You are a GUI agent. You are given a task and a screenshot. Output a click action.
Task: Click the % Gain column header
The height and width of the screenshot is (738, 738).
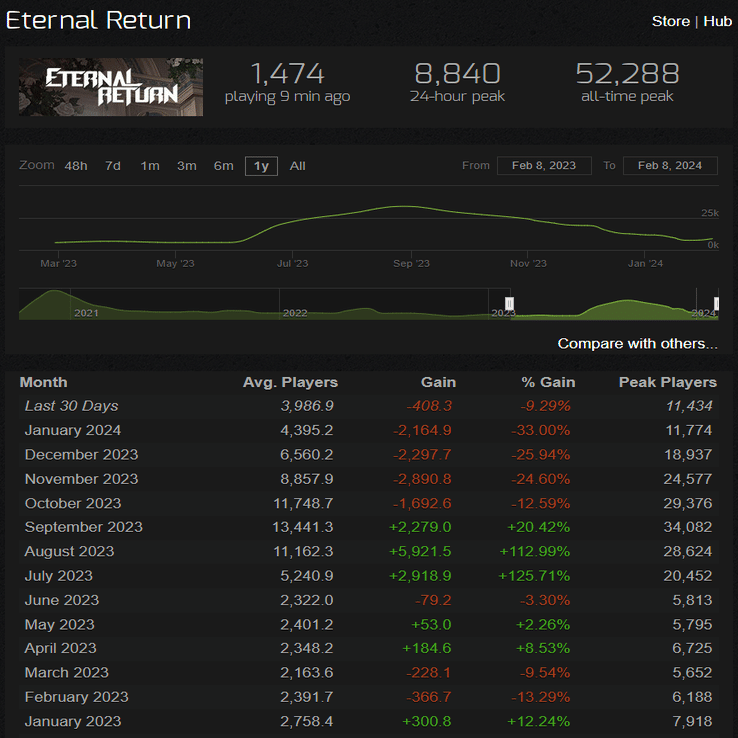click(548, 382)
